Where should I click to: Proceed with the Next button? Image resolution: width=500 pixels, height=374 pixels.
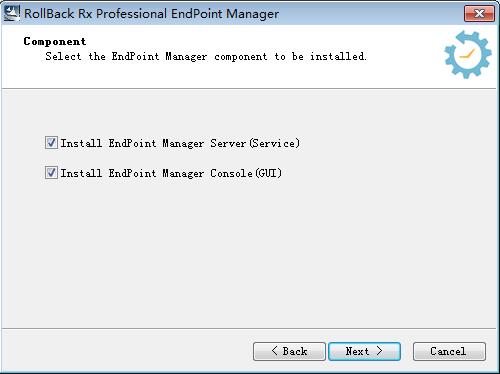click(x=364, y=351)
